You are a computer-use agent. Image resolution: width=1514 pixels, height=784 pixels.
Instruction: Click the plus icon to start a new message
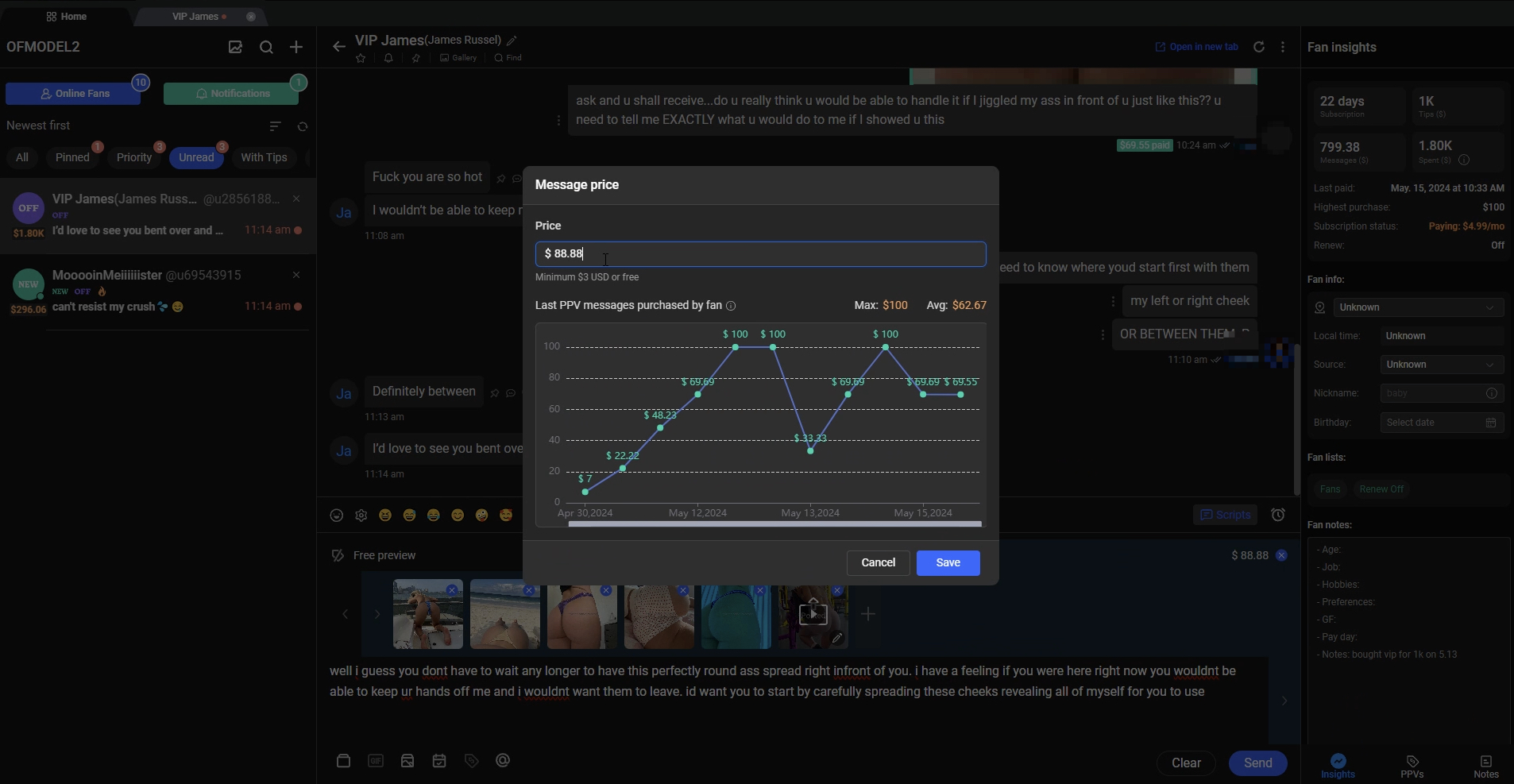coord(296,47)
